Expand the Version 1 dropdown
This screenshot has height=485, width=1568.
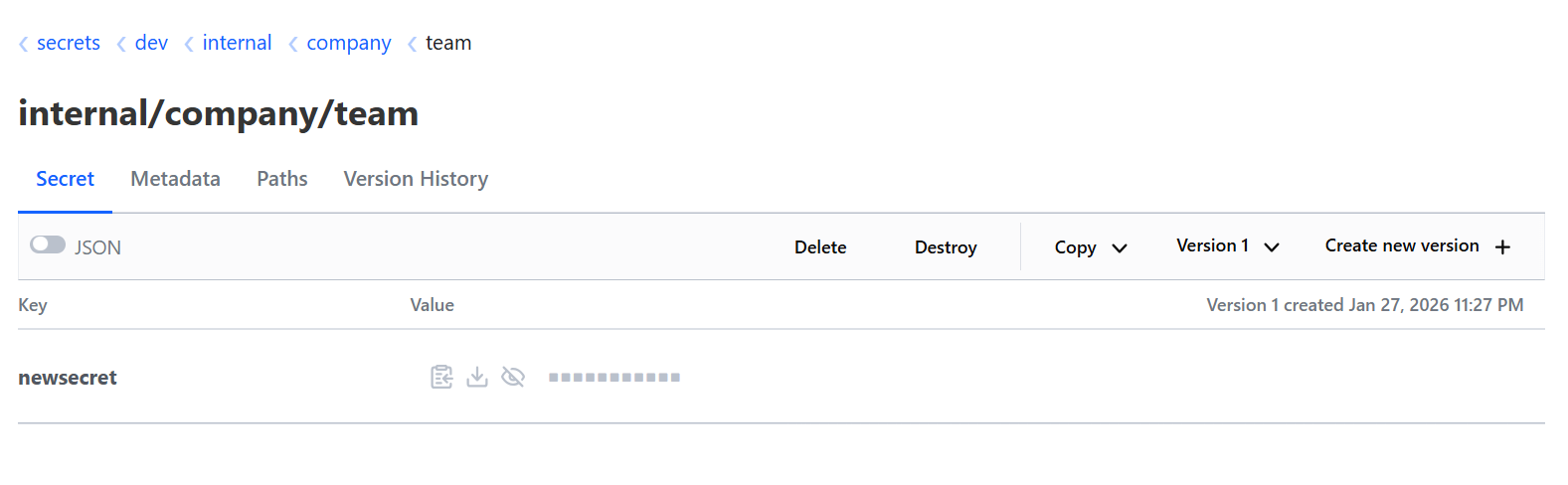pyautogui.click(x=1227, y=246)
